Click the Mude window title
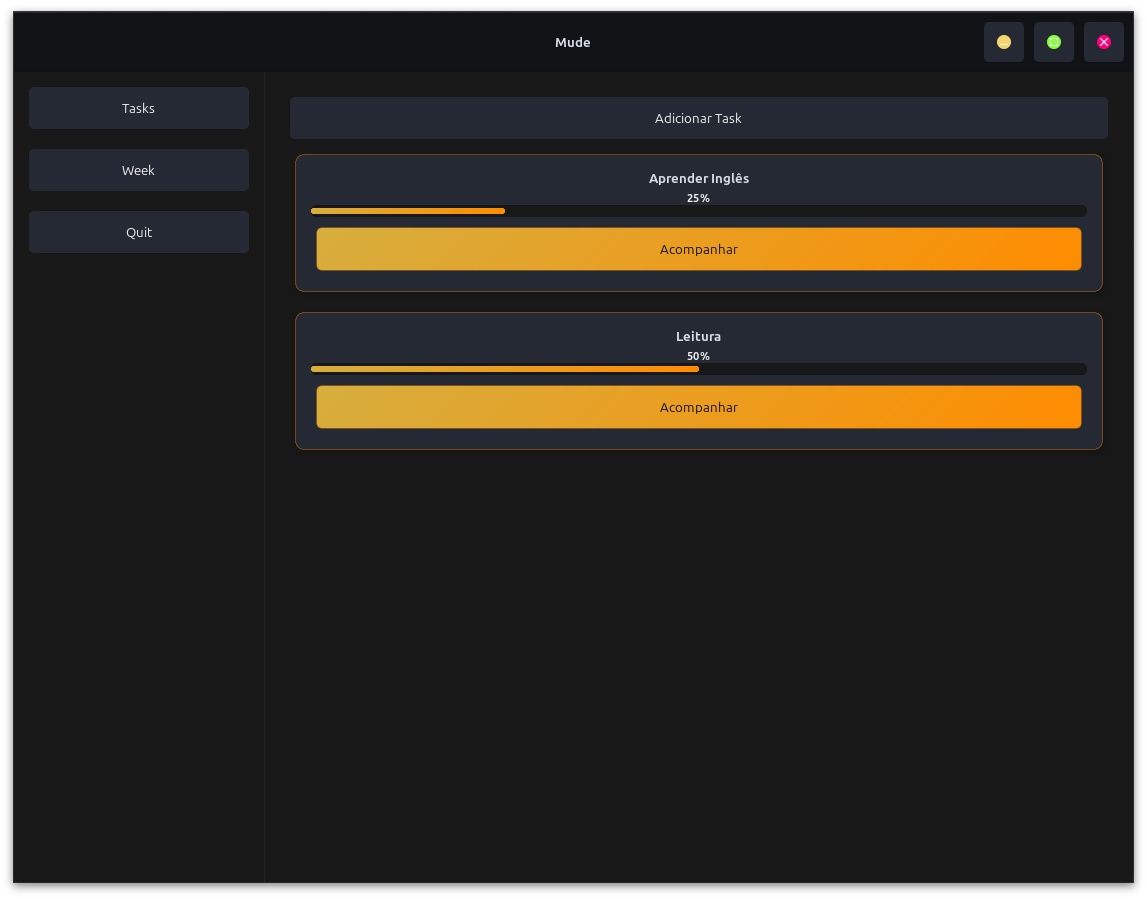 pyautogui.click(x=573, y=42)
